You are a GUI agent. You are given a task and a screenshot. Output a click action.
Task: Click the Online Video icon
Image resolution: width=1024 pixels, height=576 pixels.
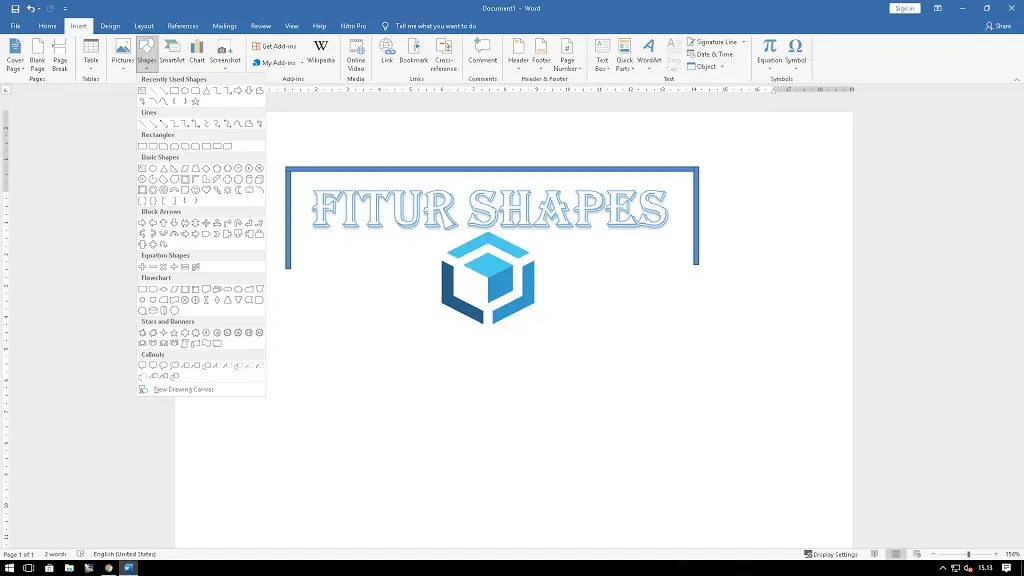[x=356, y=55]
